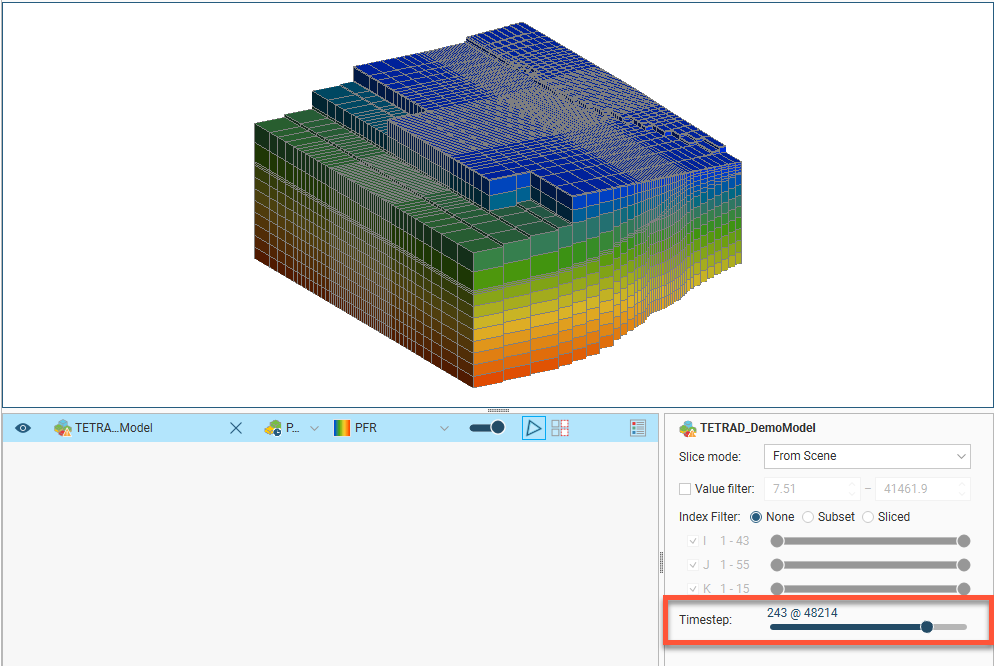The image size is (994, 666).
Task: Open the Slice mode From Scene dropdown
Action: pyautogui.click(x=866, y=456)
